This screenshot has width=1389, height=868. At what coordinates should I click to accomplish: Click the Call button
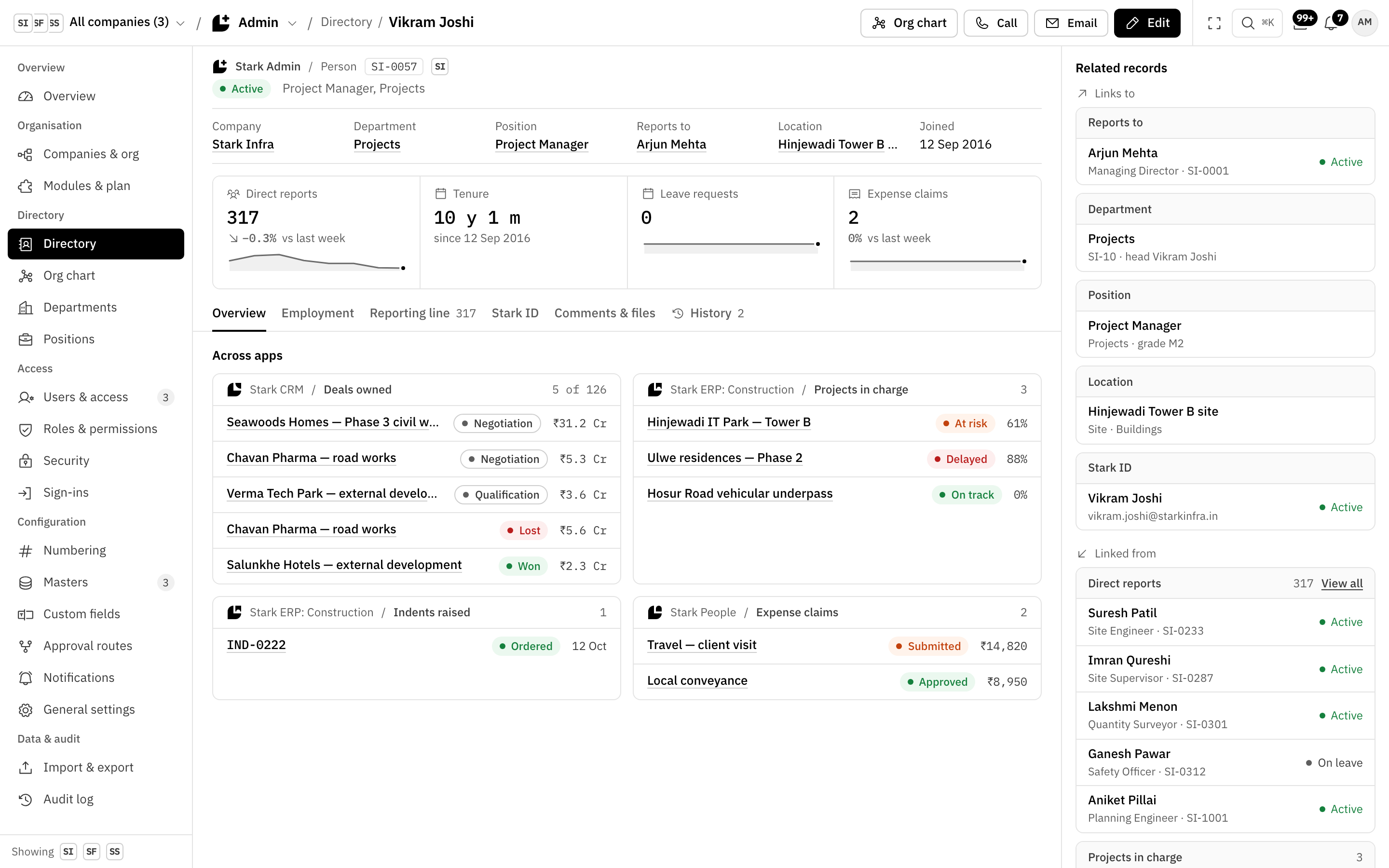(995, 23)
